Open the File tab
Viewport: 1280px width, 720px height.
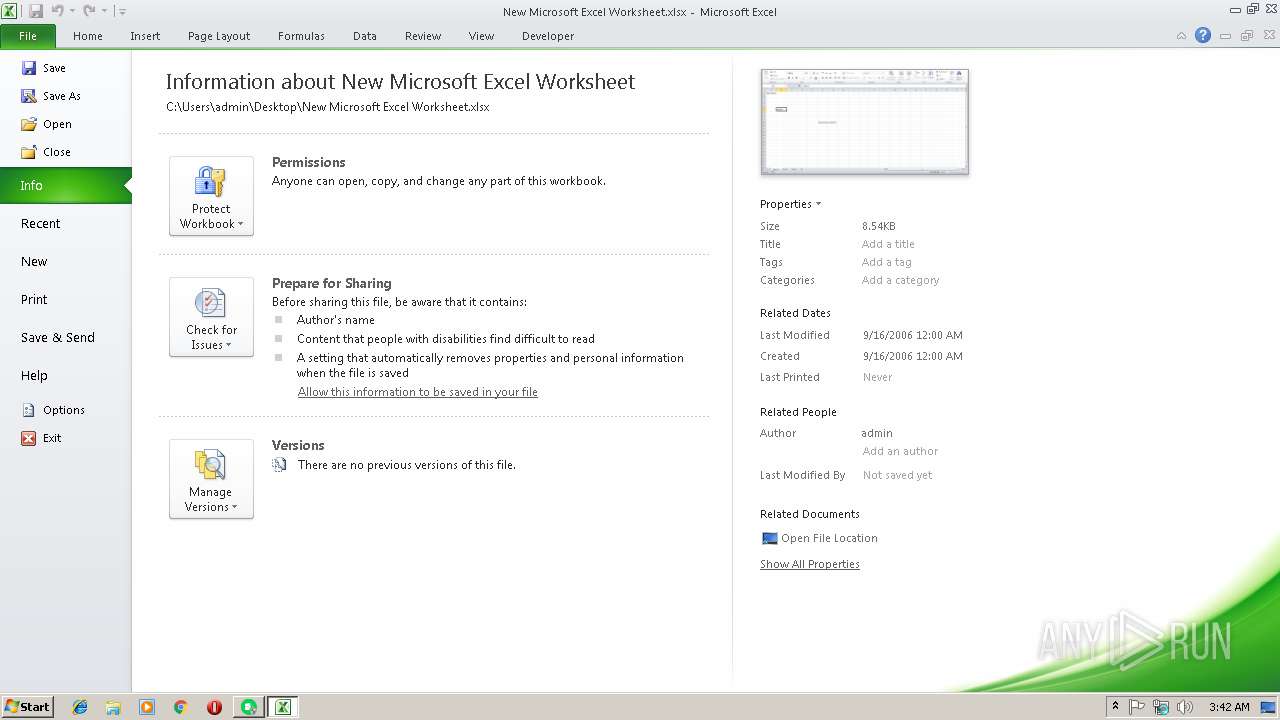click(28, 36)
